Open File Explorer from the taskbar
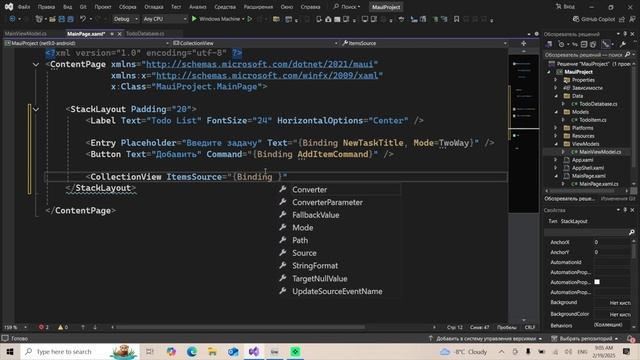The width and height of the screenshot is (640, 360). [x=212, y=351]
